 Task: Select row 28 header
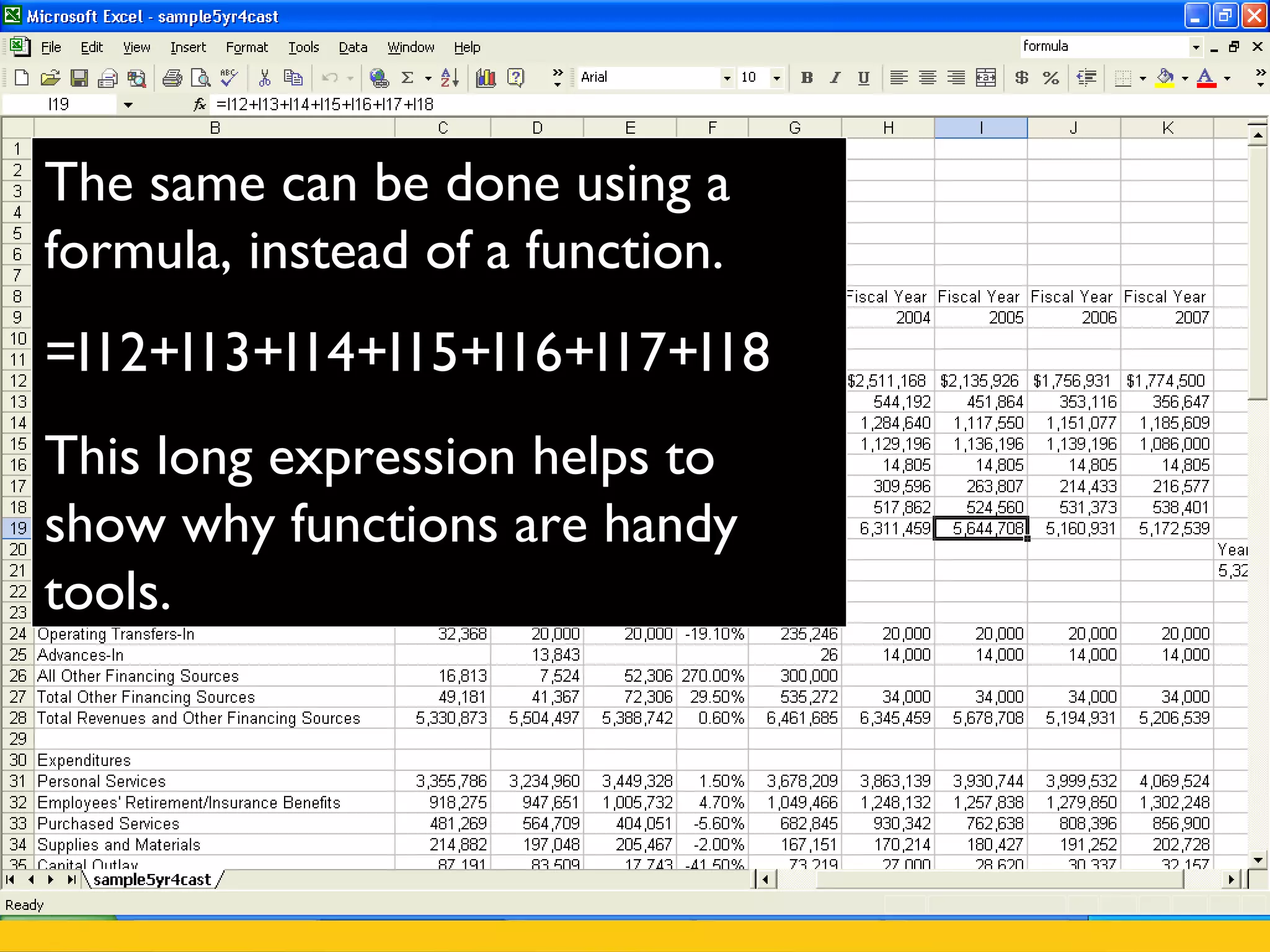tap(18, 718)
